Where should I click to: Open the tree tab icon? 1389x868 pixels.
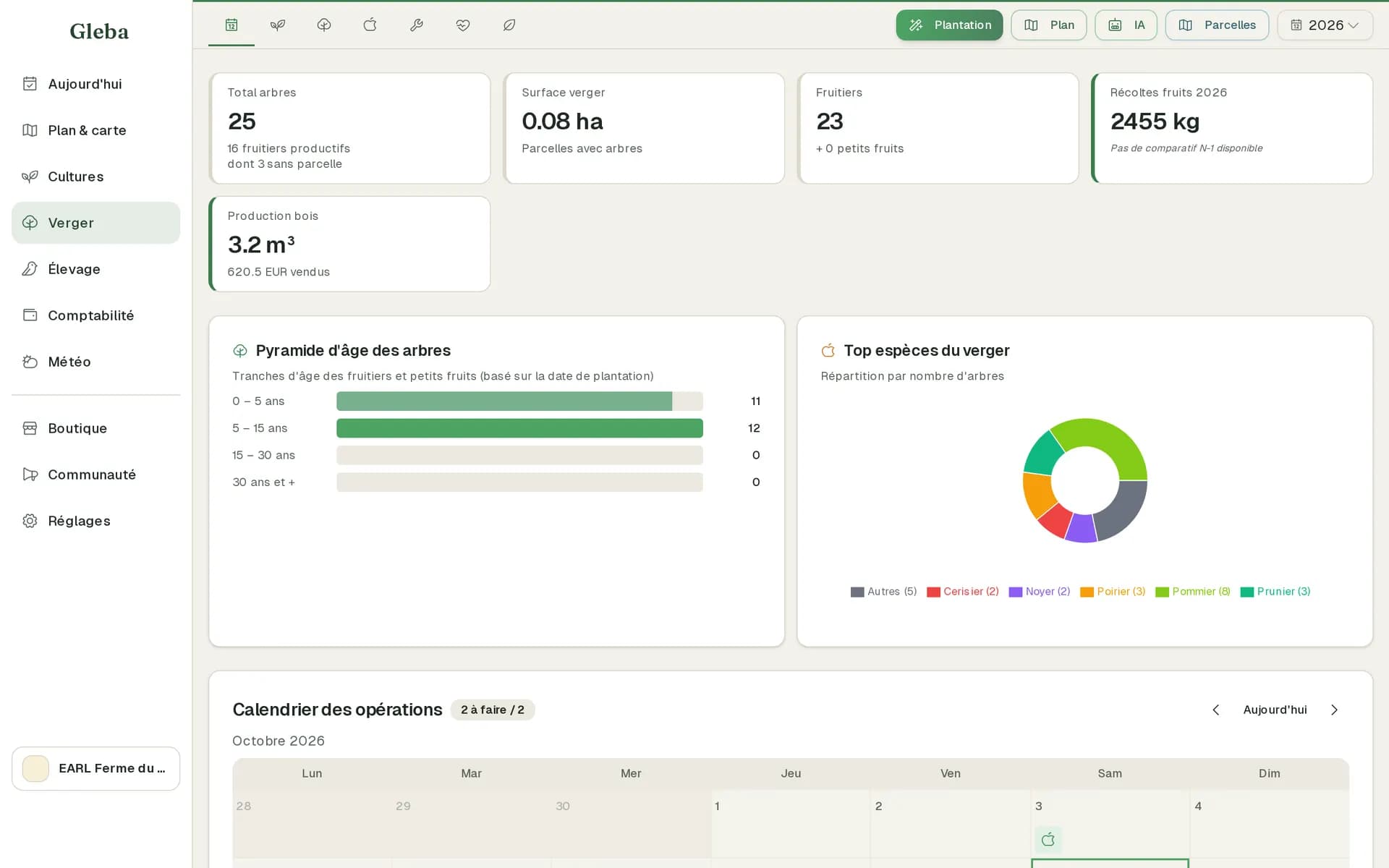[324, 25]
